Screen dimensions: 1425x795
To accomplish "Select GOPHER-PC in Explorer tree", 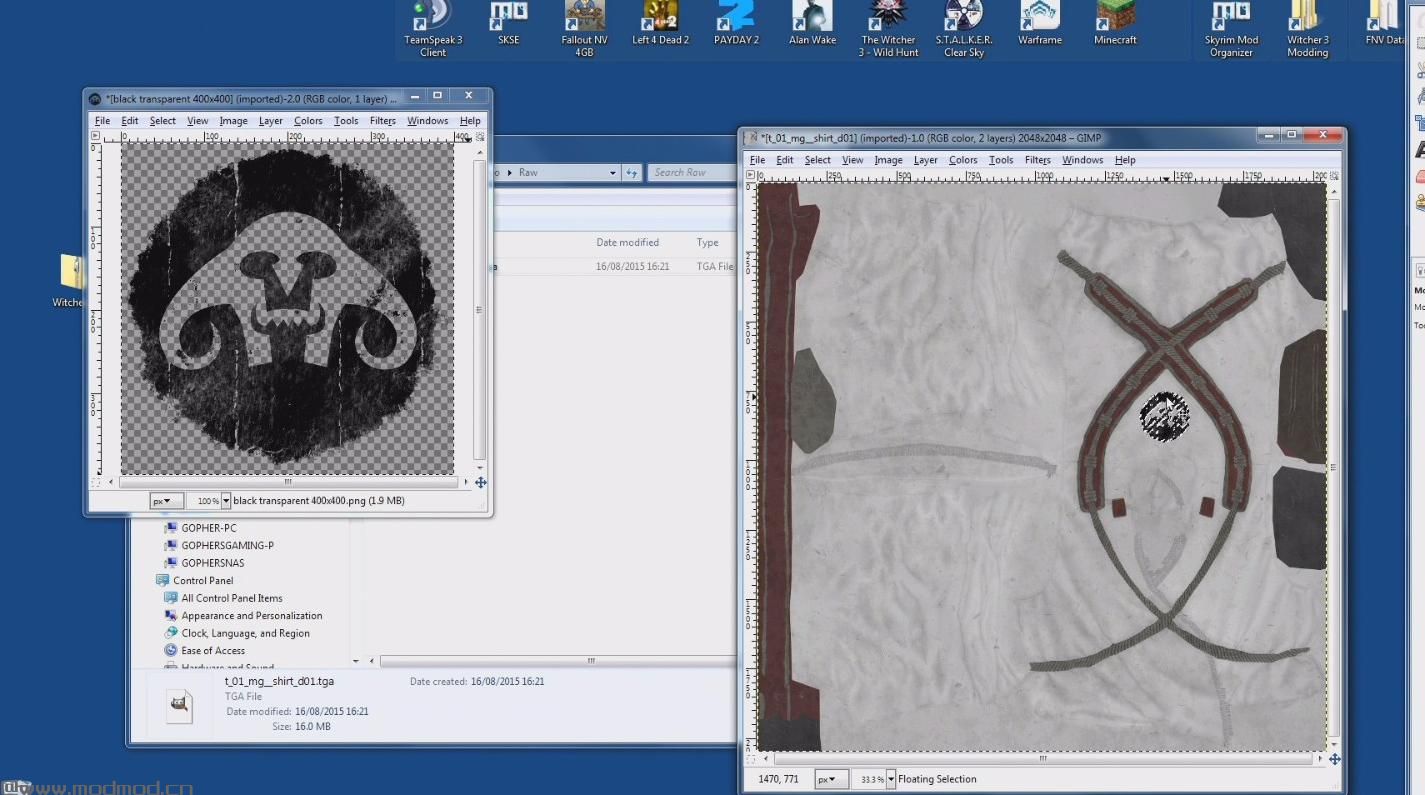I will pos(209,528).
